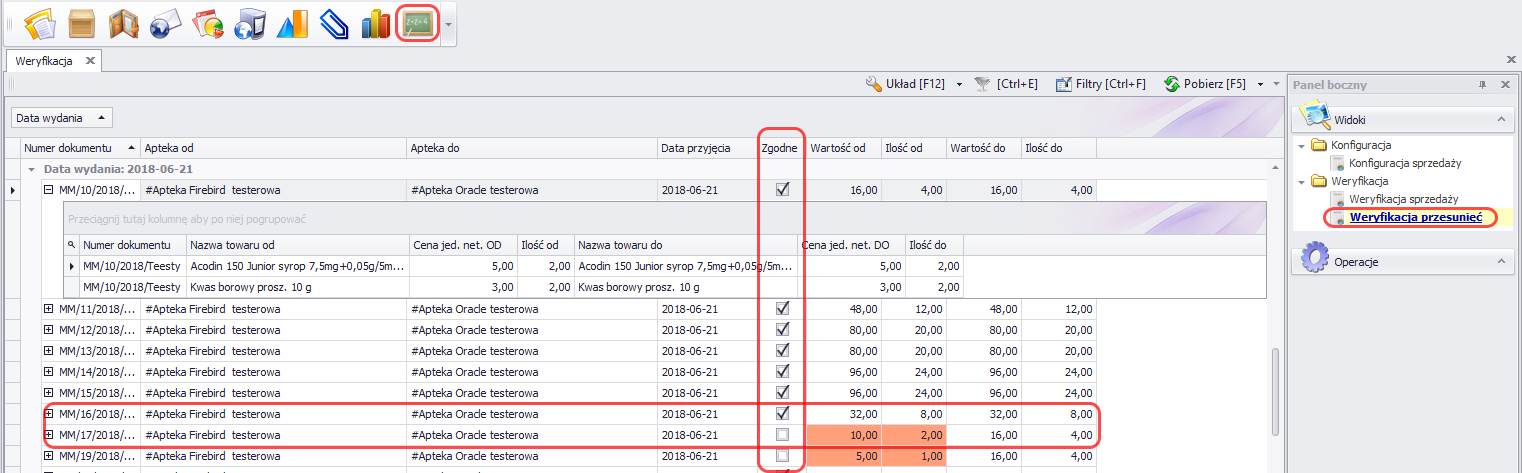Click the blue paperclip toolbar icon
This screenshot has height=473, width=1522.
coord(333,24)
